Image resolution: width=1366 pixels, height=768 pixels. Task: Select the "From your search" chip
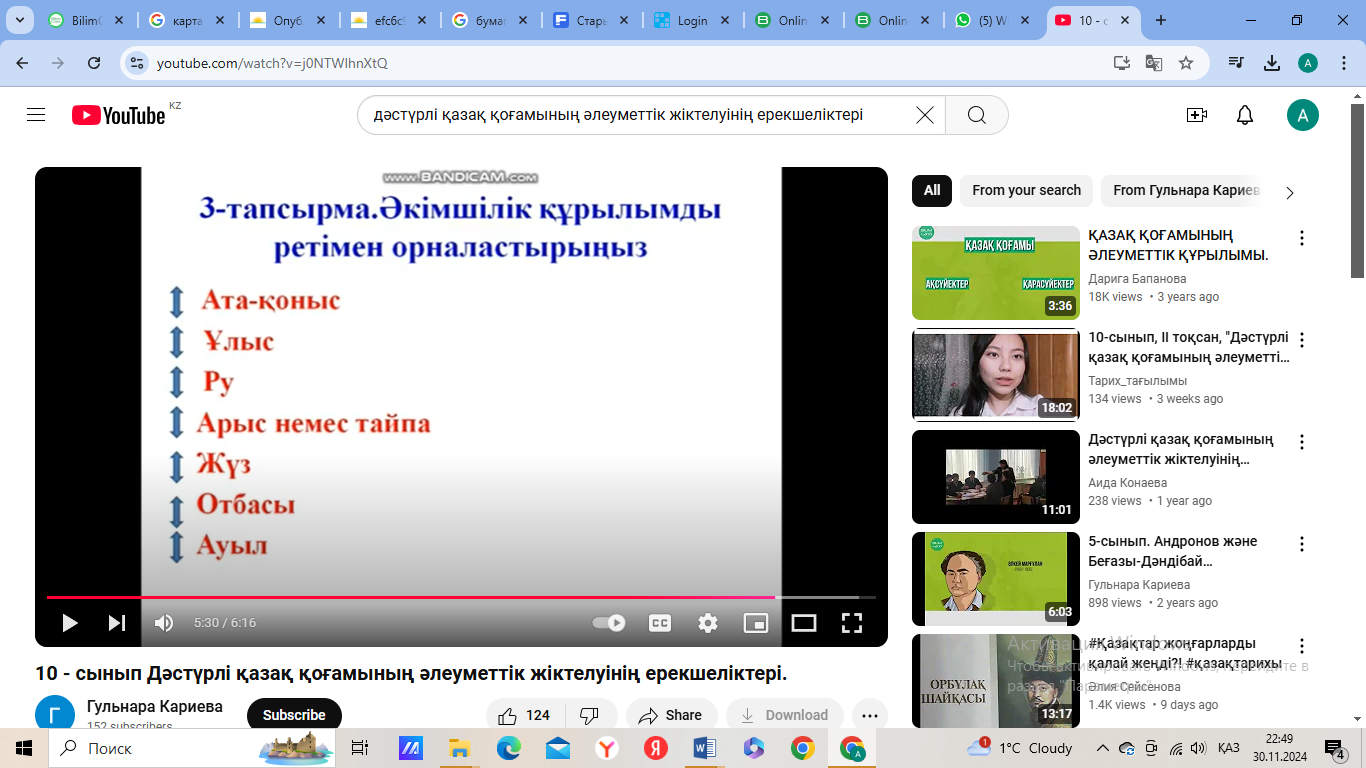click(x=1026, y=190)
